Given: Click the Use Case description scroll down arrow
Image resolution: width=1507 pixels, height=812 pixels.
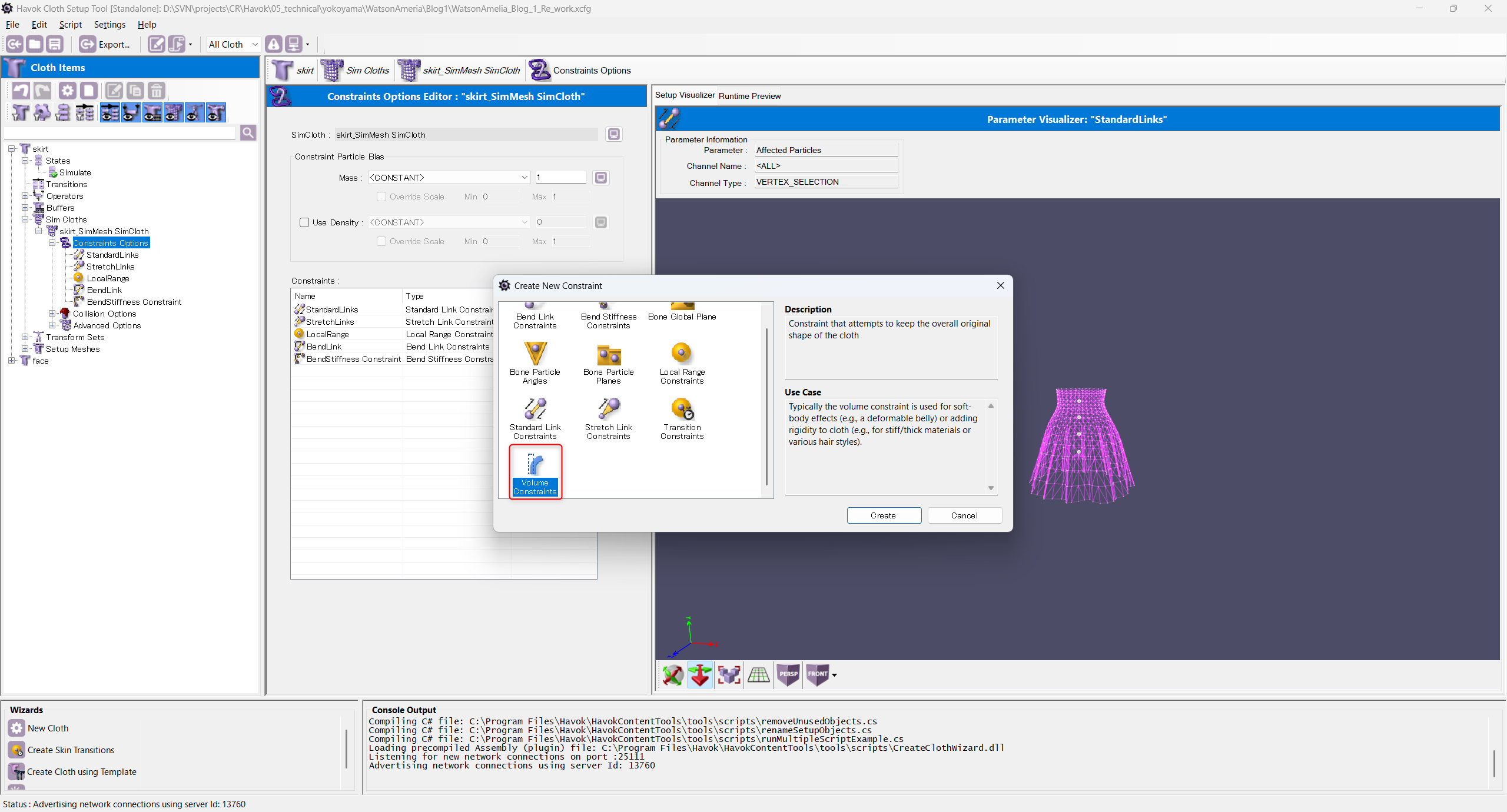Looking at the screenshot, I should click(991, 488).
